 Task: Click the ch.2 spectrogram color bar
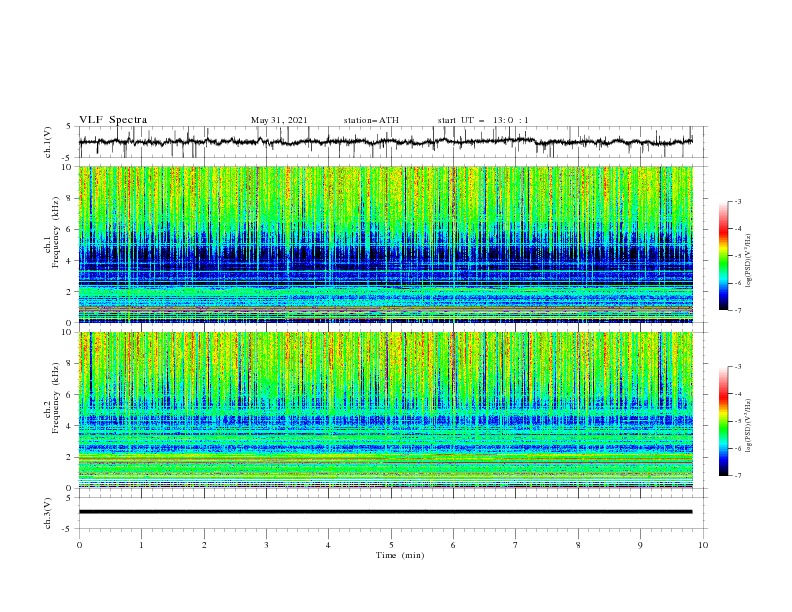click(x=723, y=421)
